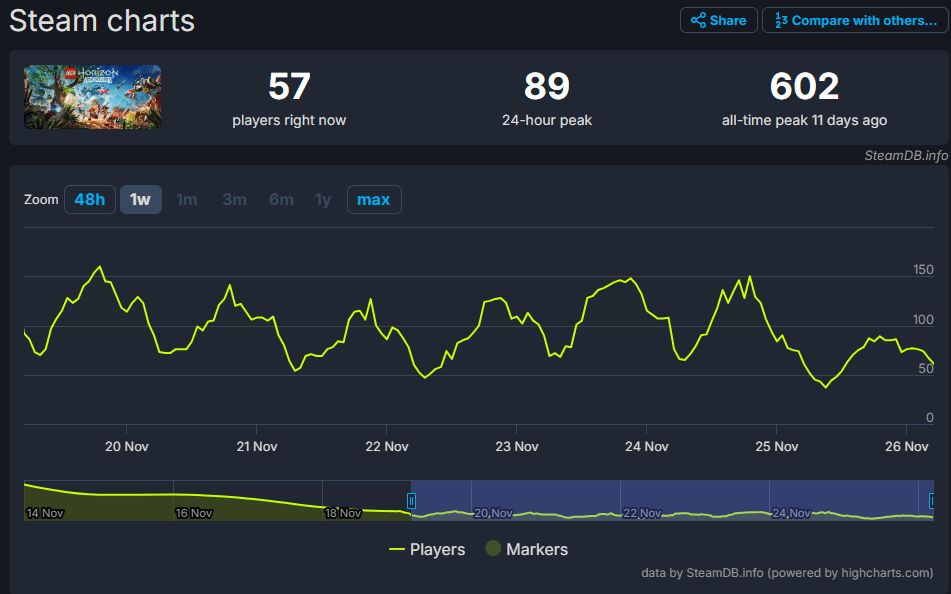Click navigator timeline near 14 Nov
The width and height of the screenshot is (951, 594).
point(45,512)
